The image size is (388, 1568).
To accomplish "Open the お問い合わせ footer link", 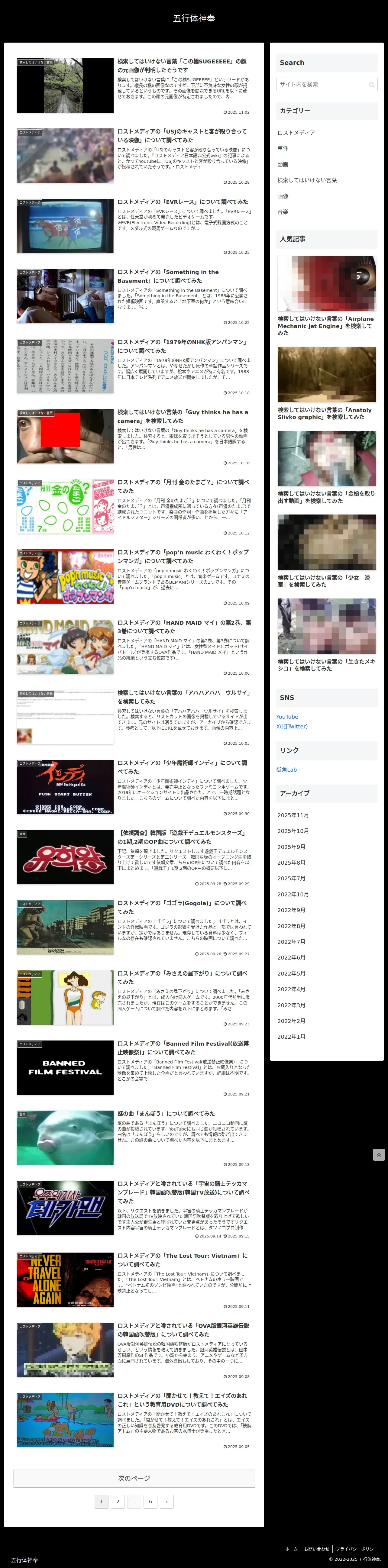I will (x=316, y=1549).
